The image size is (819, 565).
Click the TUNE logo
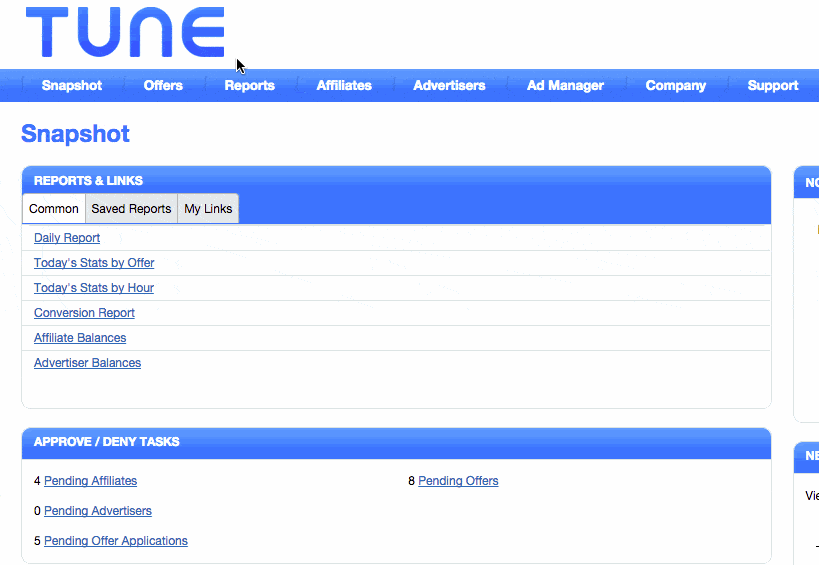[x=125, y=32]
